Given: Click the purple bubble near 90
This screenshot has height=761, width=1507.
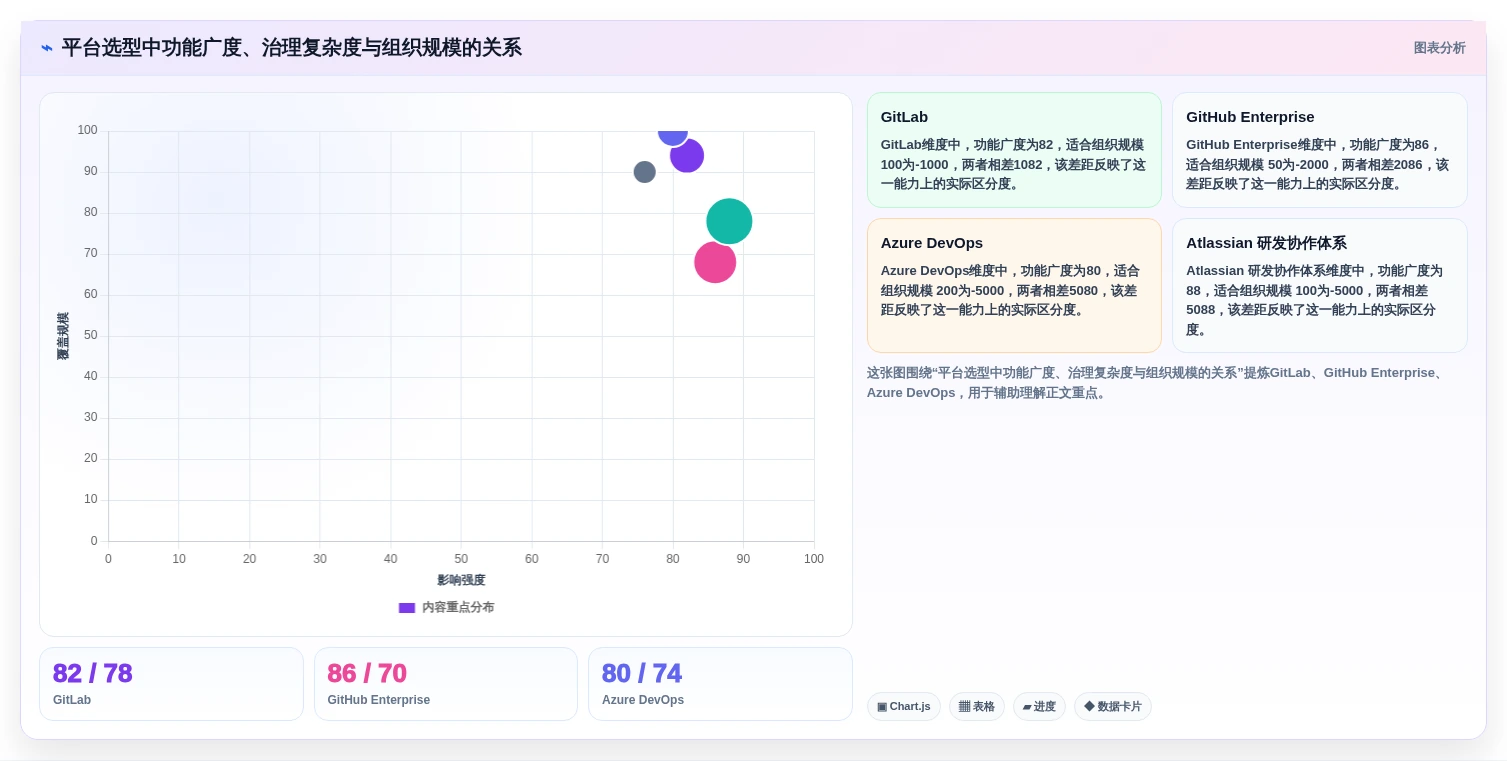Looking at the screenshot, I should coord(687,155).
